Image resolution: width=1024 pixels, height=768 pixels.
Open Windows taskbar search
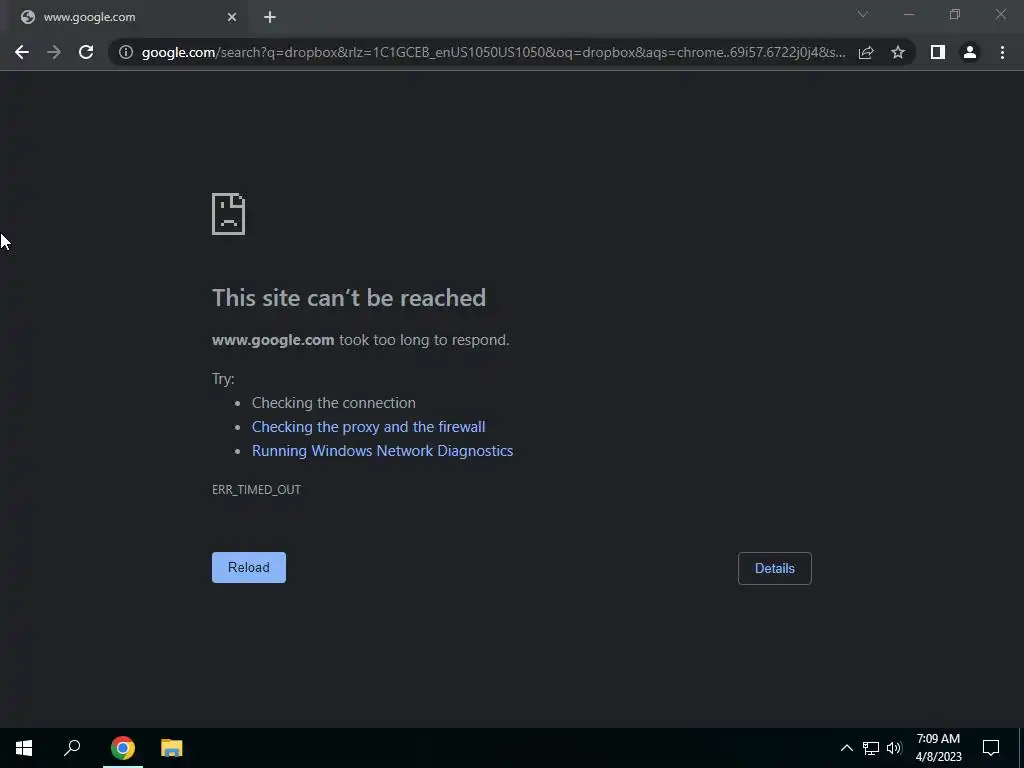[72, 748]
